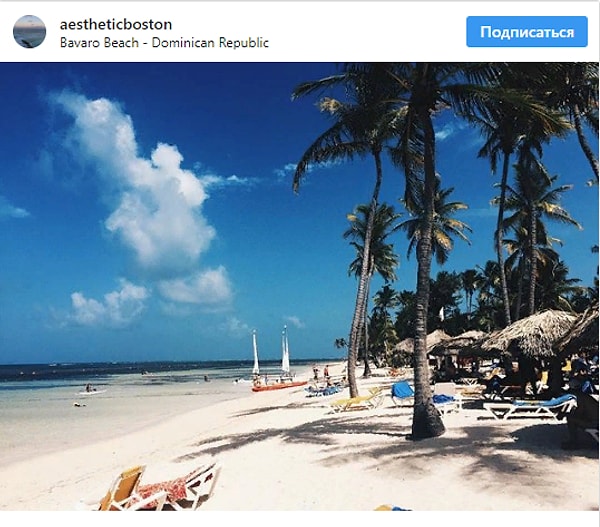Click the small low cloud above the sails

[x=294, y=321]
